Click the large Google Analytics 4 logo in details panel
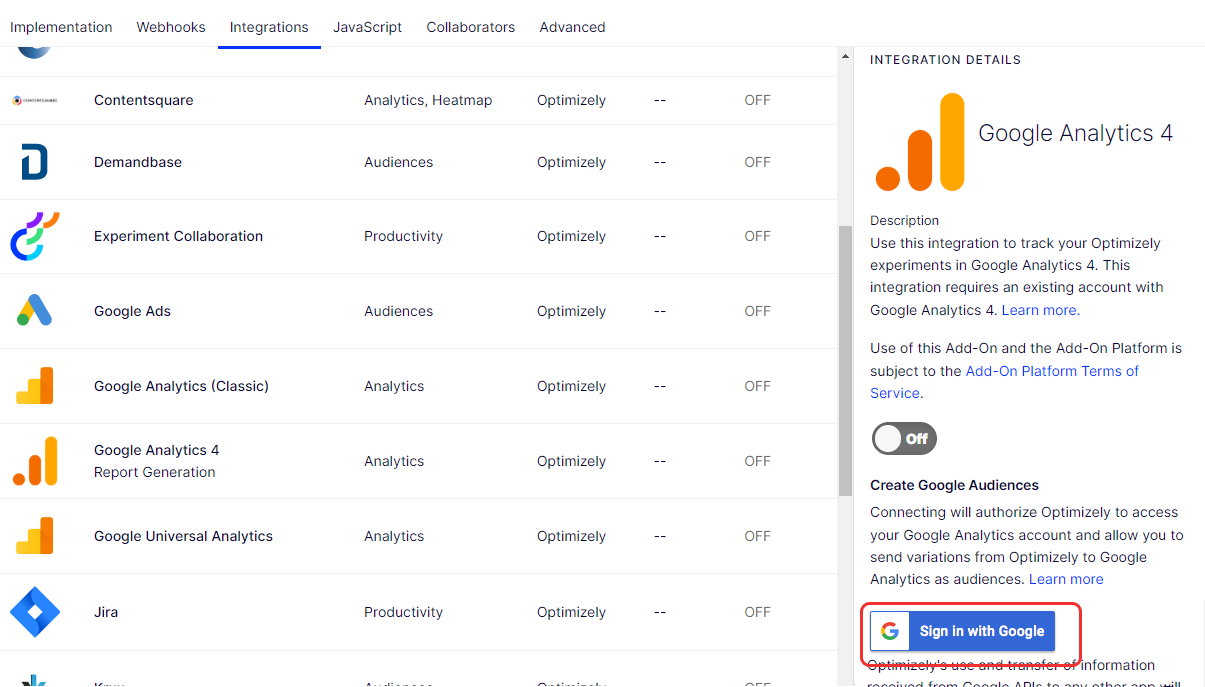Image resolution: width=1205 pixels, height=687 pixels. (920, 142)
